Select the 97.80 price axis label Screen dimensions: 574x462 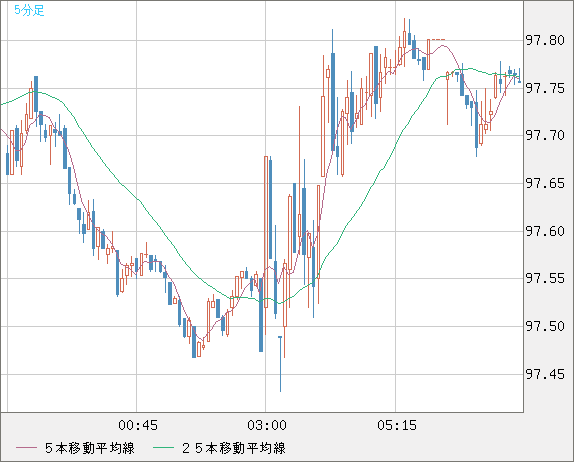click(x=545, y=40)
